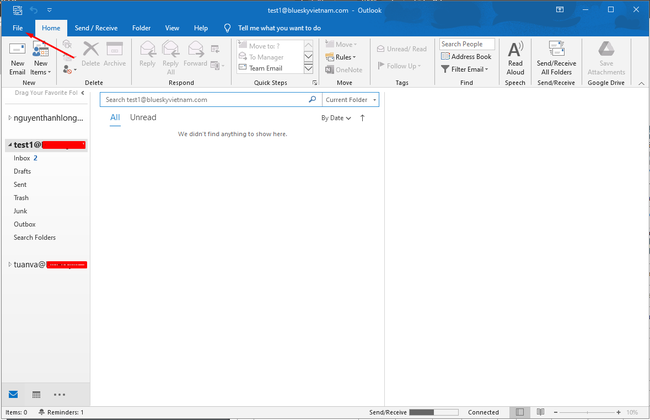Switch to Reading view in status bar
The width and height of the screenshot is (650, 420).
click(541, 412)
